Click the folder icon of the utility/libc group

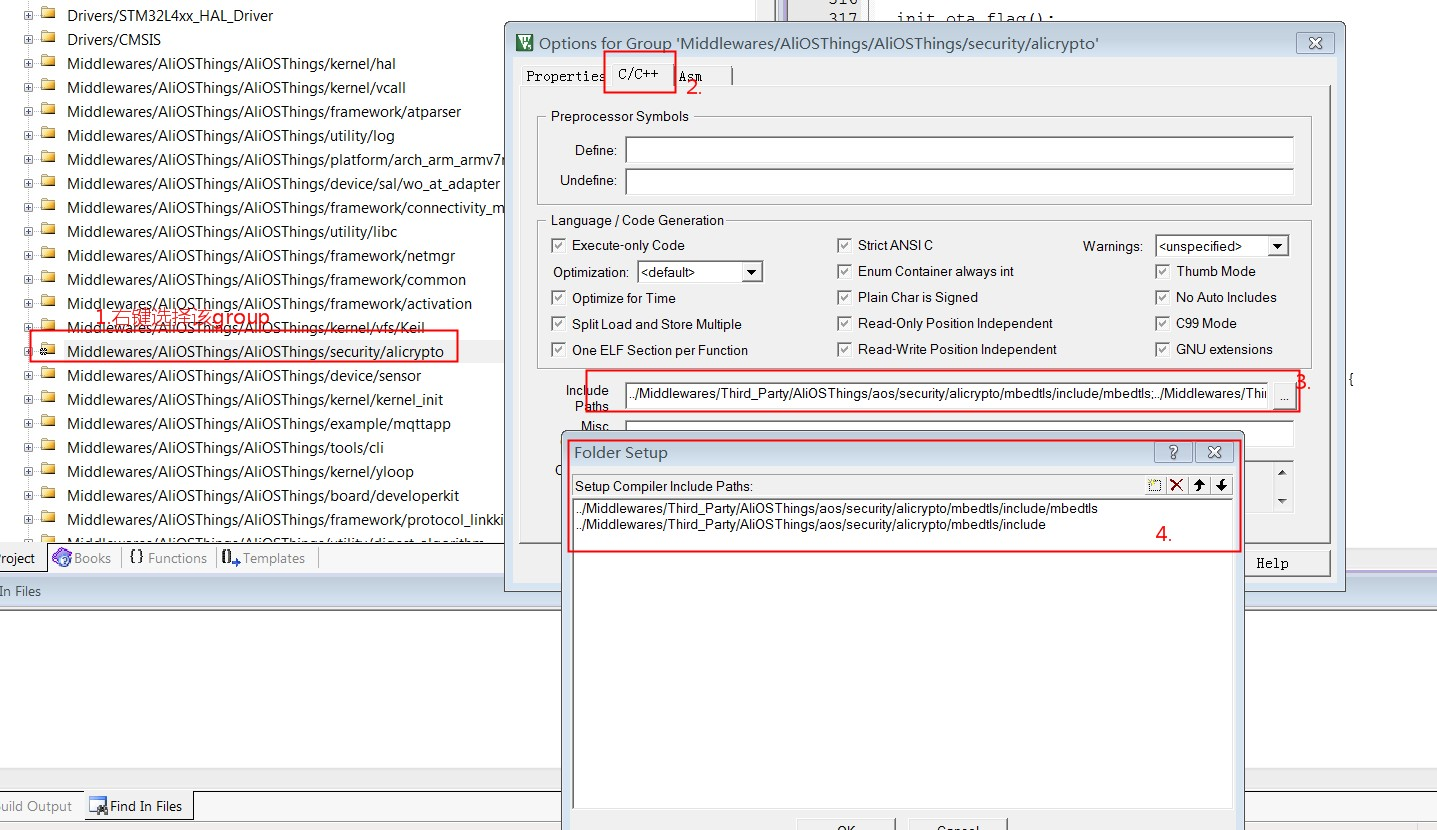(47, 231)
